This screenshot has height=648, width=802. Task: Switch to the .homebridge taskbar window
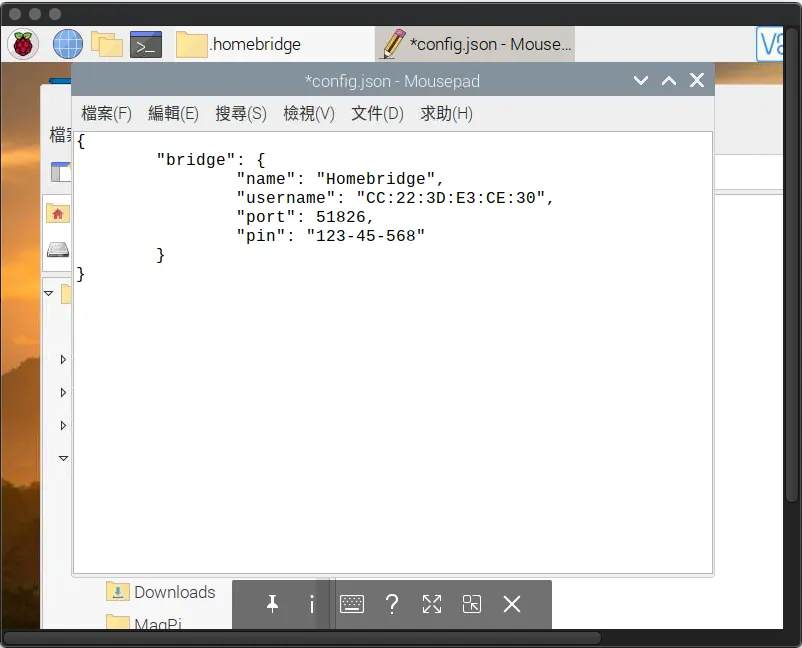tap(240, 44)
